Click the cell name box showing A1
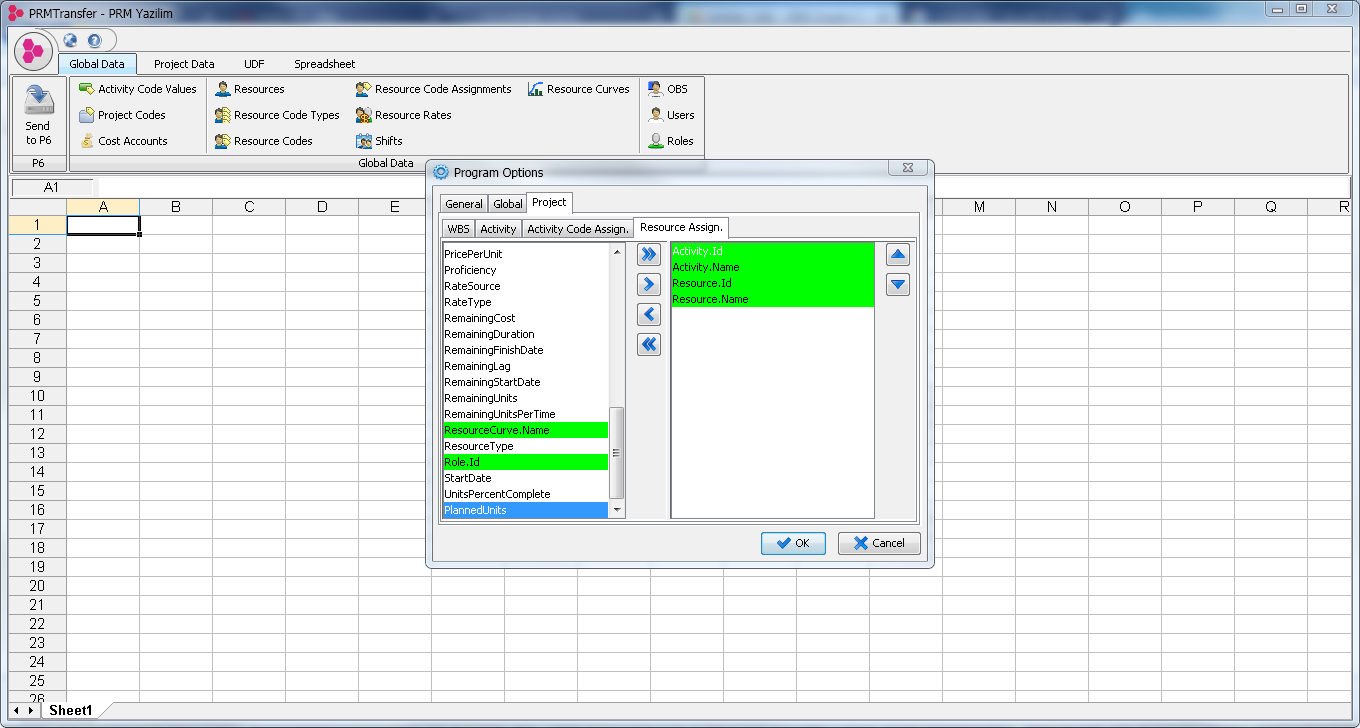 click(52, 187)
